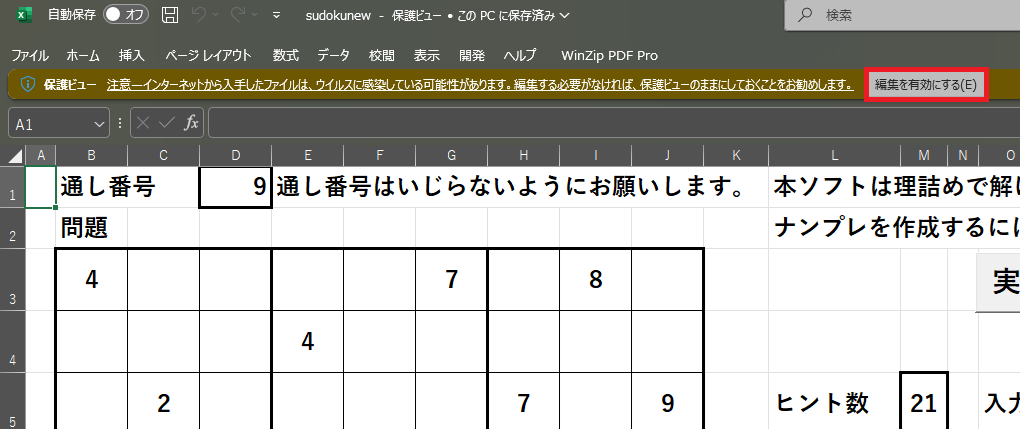The width and height of the screenshot is (1032, 437).
Task: Click the Select All corner triangle
Action: [15, 154]
